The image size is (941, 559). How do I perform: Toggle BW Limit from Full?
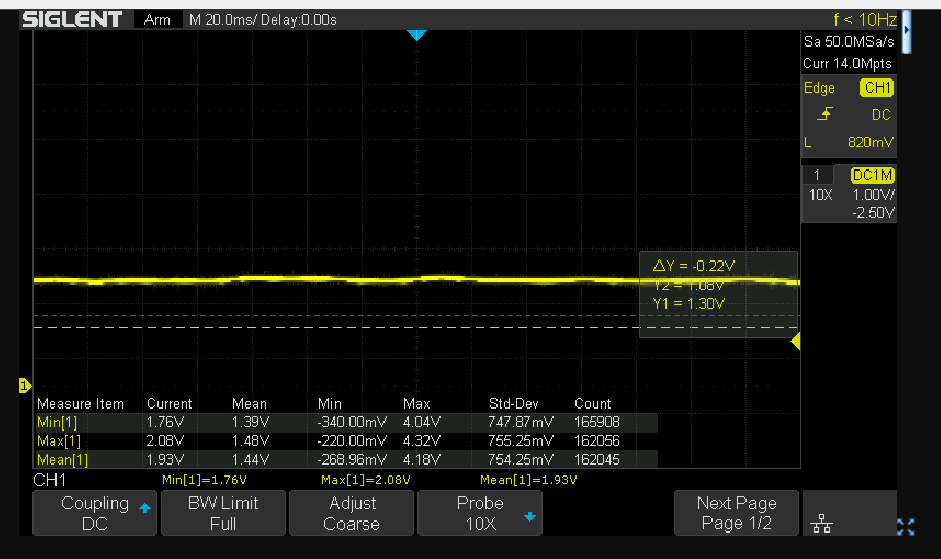(x=223, y=514)
